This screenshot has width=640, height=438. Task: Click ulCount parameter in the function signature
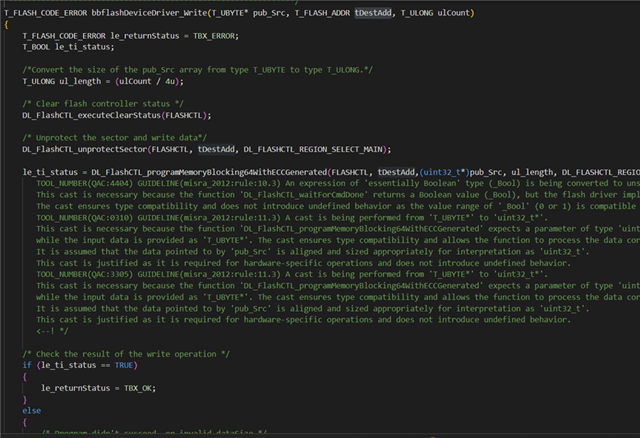pos(453,13)
